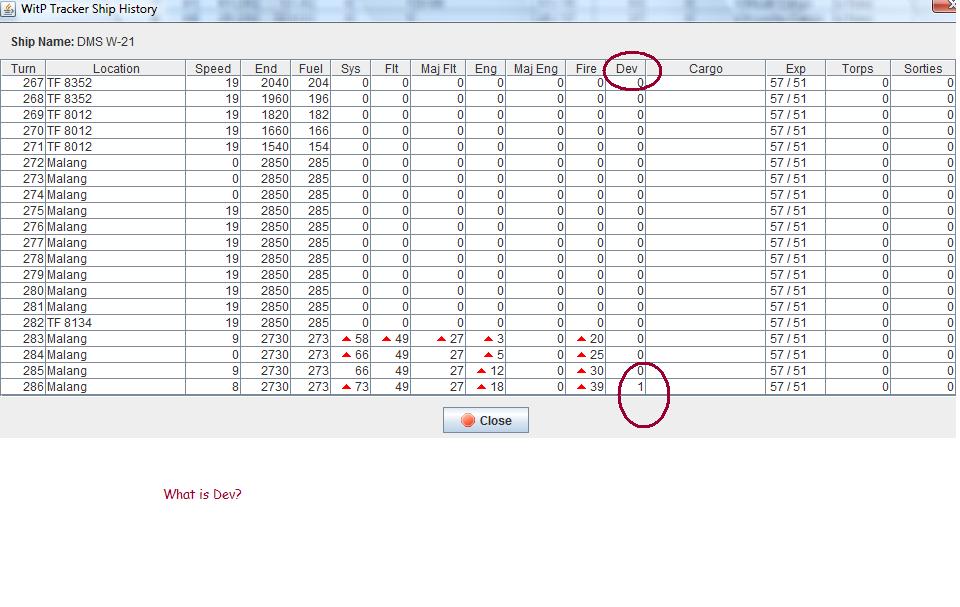Click Exp 57 / 51 in turn 286
Screen dimensions: 960x607
(x=795, y=386)
